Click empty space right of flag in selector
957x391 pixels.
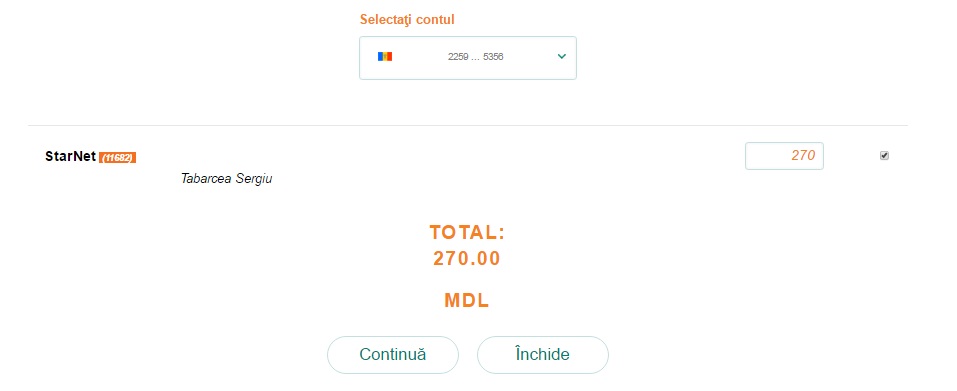click(420, 57)
